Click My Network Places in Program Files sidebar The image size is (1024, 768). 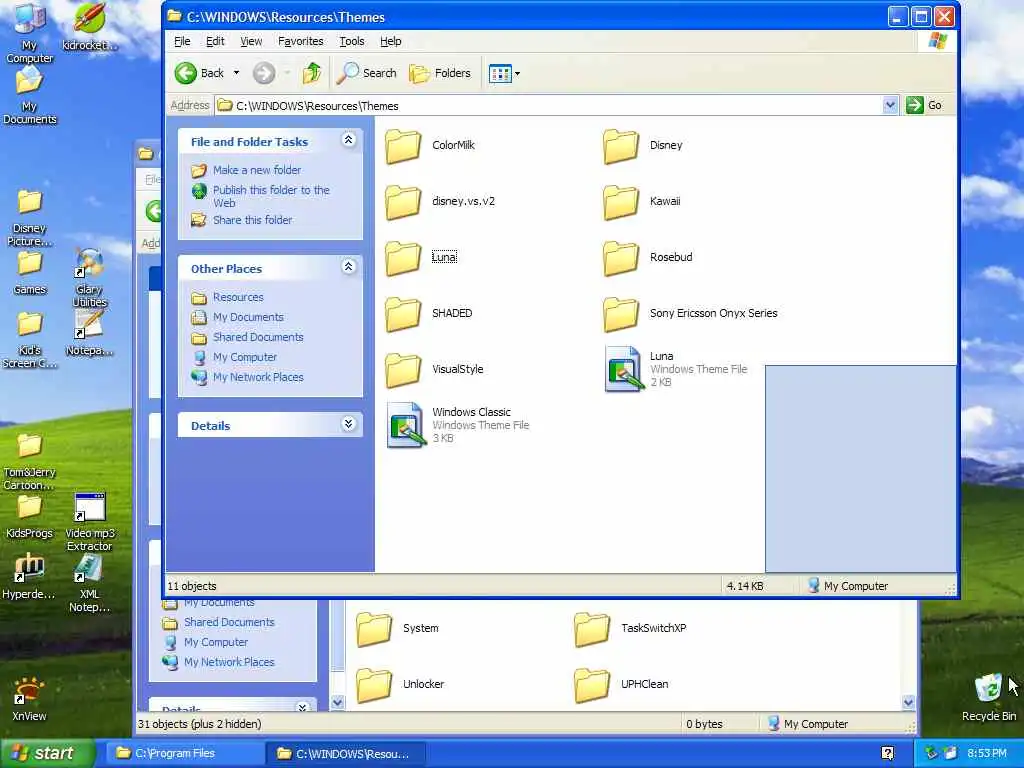[x=229, y=662]
